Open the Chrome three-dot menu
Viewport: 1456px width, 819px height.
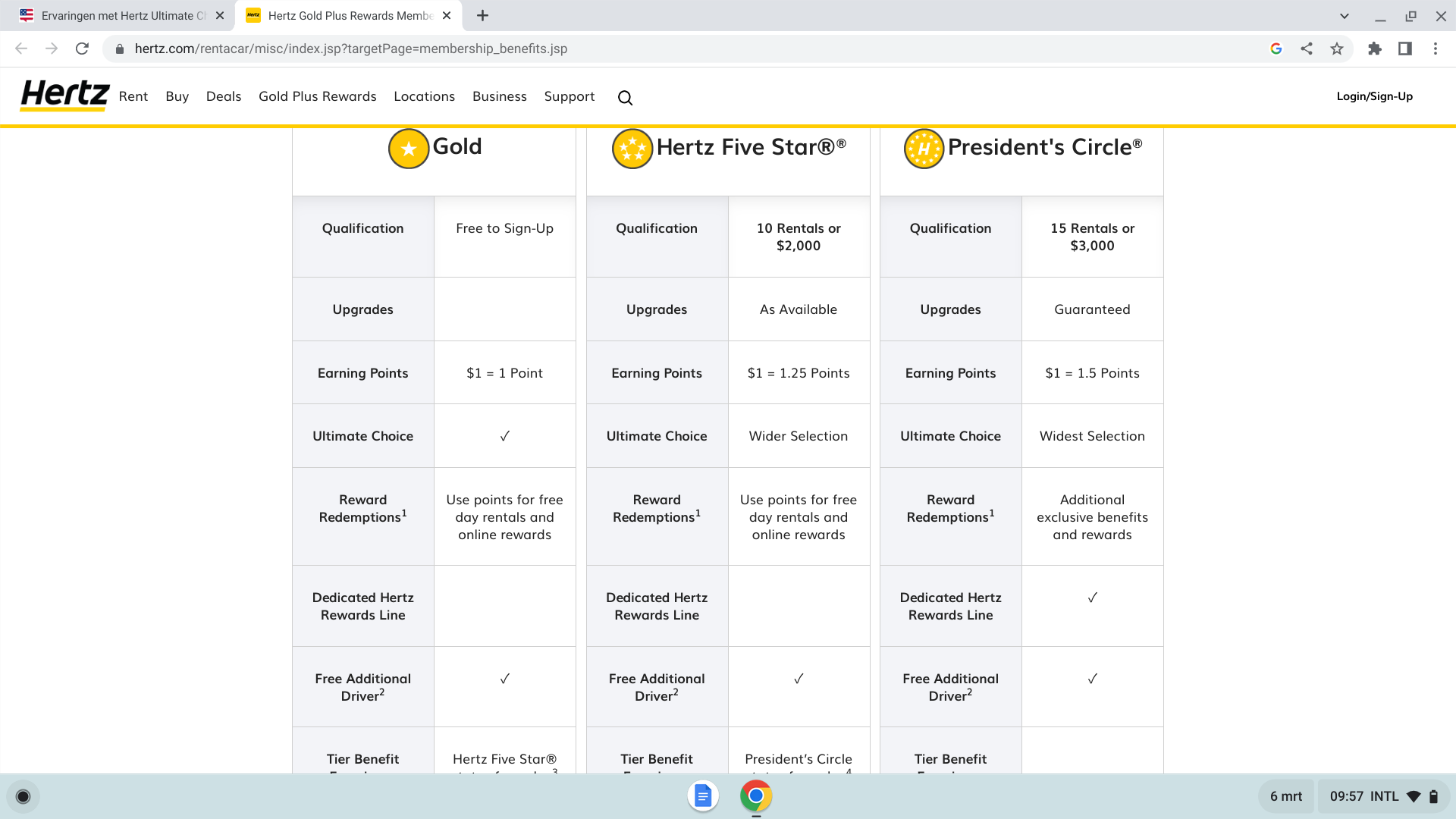(x=1436, y=49)
